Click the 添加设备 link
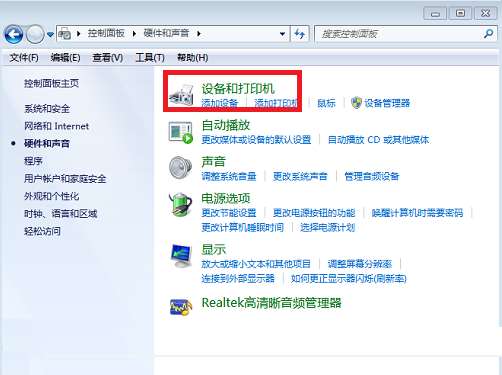502x375 pixels. click(219, 103)
